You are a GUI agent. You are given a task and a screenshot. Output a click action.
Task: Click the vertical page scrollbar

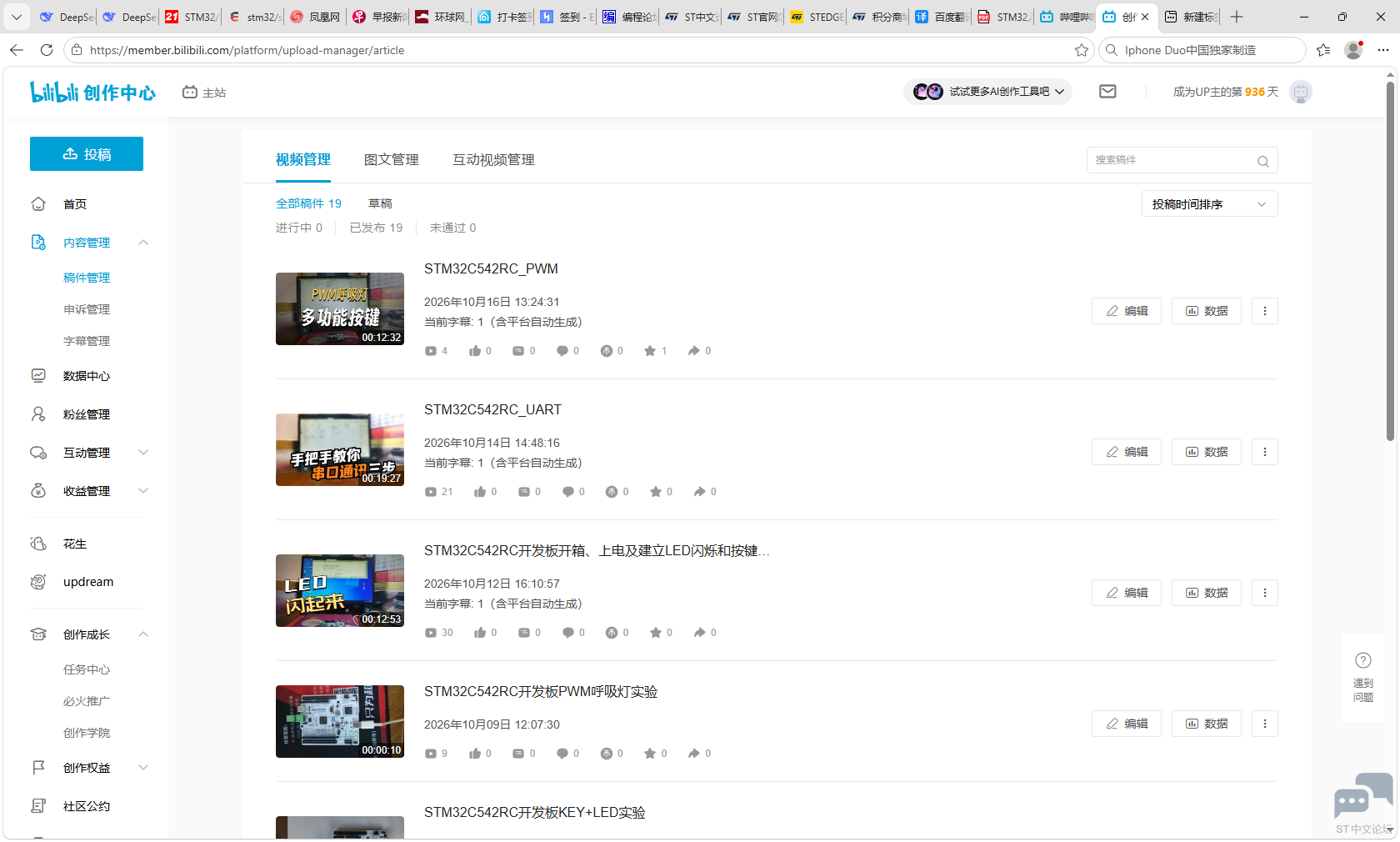pyautogui.click(x=1390, y=260)
